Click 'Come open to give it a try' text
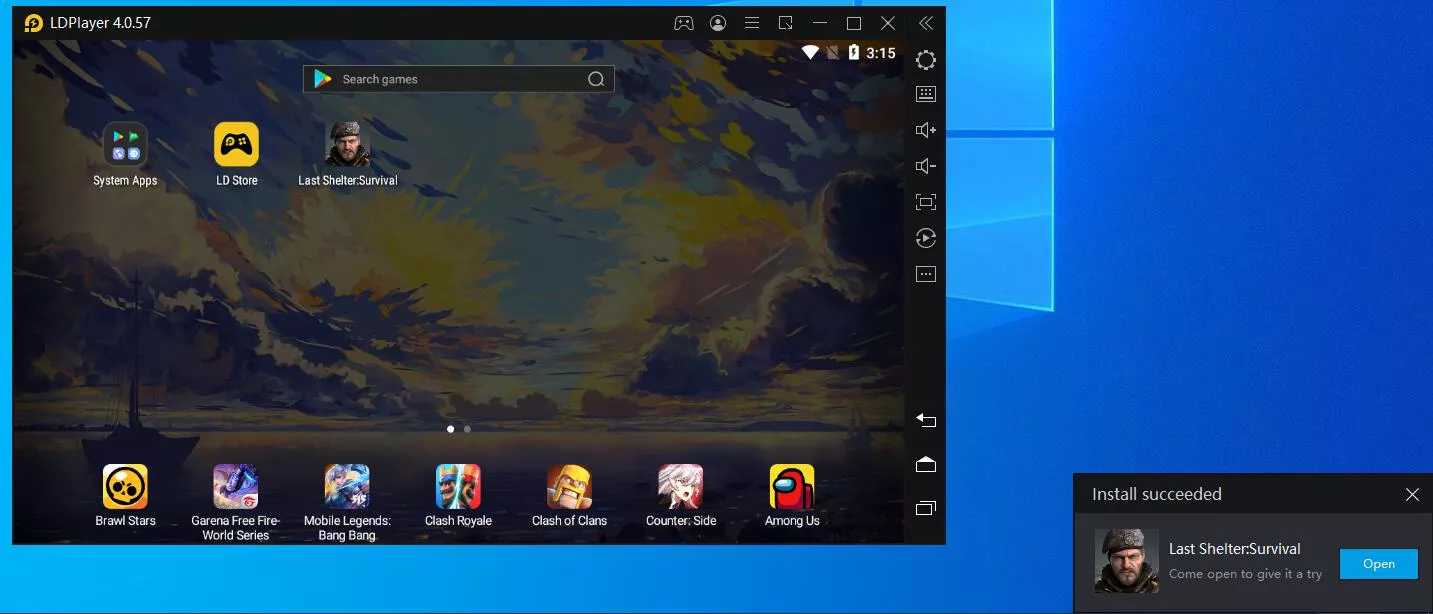Image resolution: width=1433 pixels, height=614 pixels. click(1245, 574)
